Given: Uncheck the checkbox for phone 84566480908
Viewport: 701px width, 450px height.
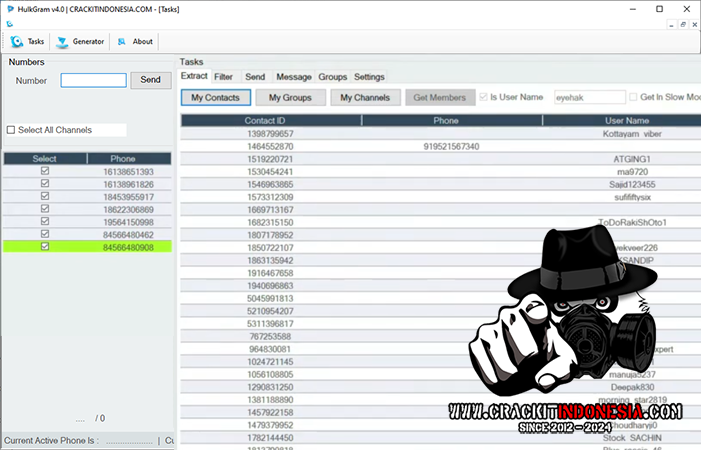Looking at the screenshot, I should click(44, 246).
